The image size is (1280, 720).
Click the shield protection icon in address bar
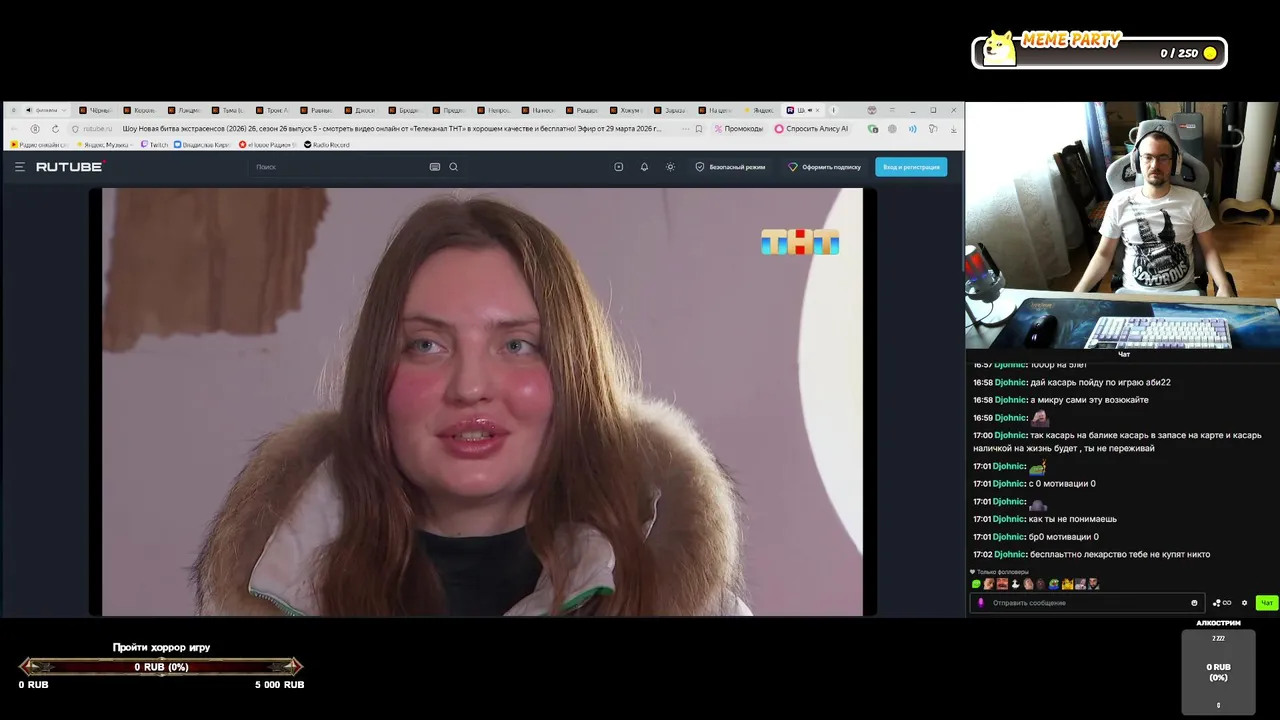click(75, 129)
